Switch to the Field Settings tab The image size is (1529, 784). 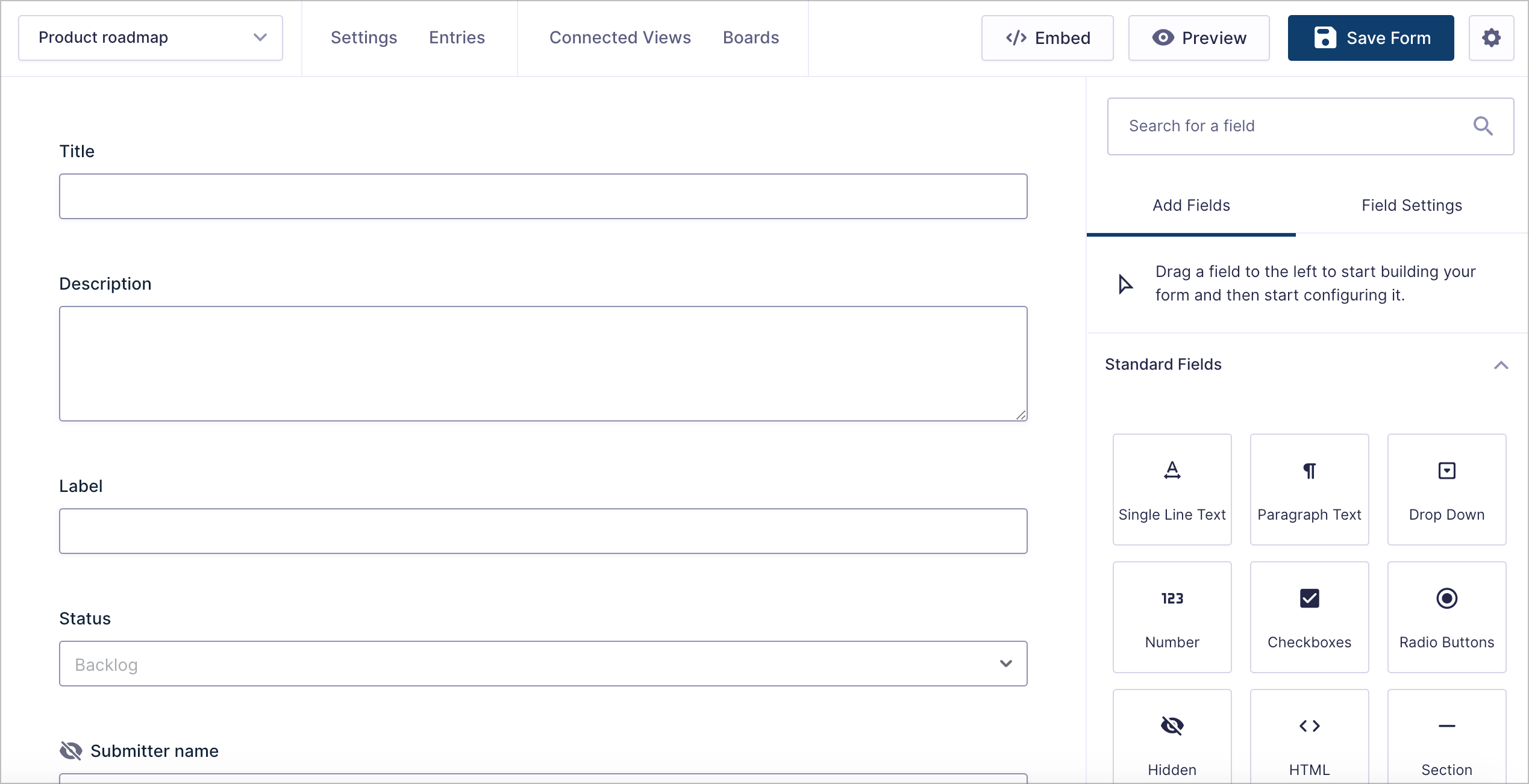1412,205
